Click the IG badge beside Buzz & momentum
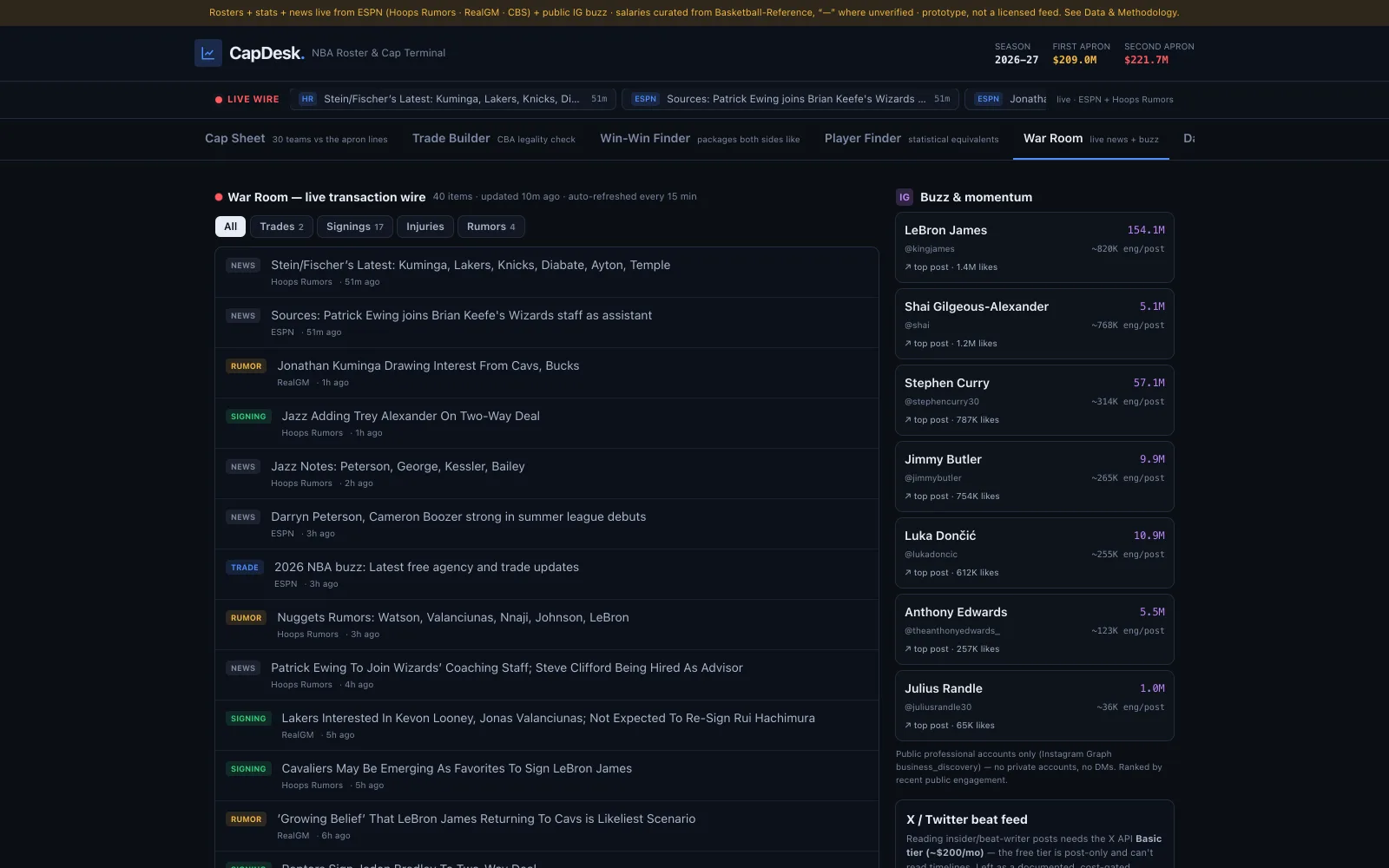Image resolution: width=1389 pixels, height=868 pixels. point(905,197)
